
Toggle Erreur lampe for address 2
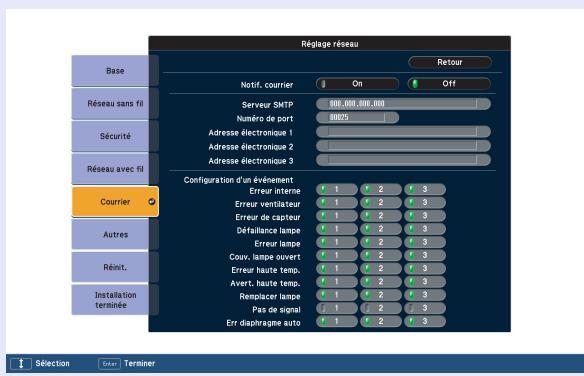pyautogui.click(x=381, y=242)
